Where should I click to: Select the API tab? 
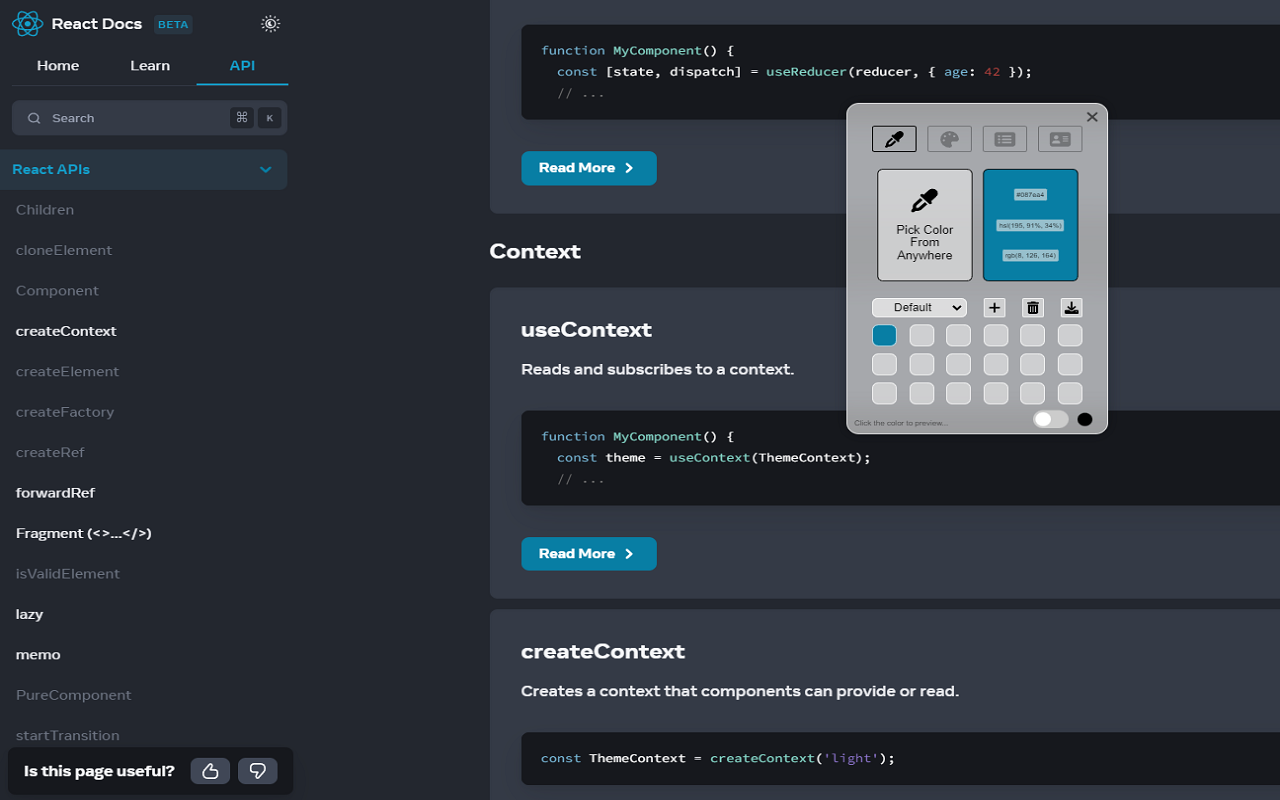tap(242, 65)
